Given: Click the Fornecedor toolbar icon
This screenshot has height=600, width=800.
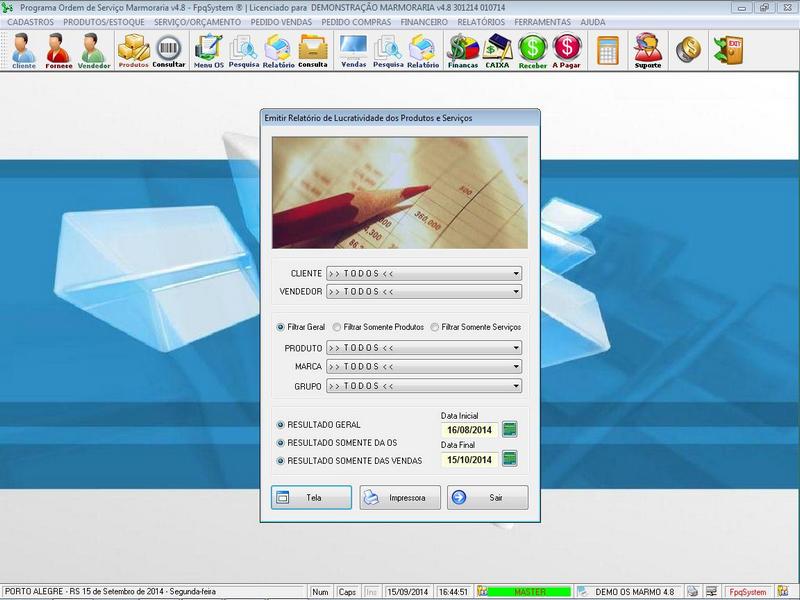Looking at the screenshot, I should (x=58, y=50).
